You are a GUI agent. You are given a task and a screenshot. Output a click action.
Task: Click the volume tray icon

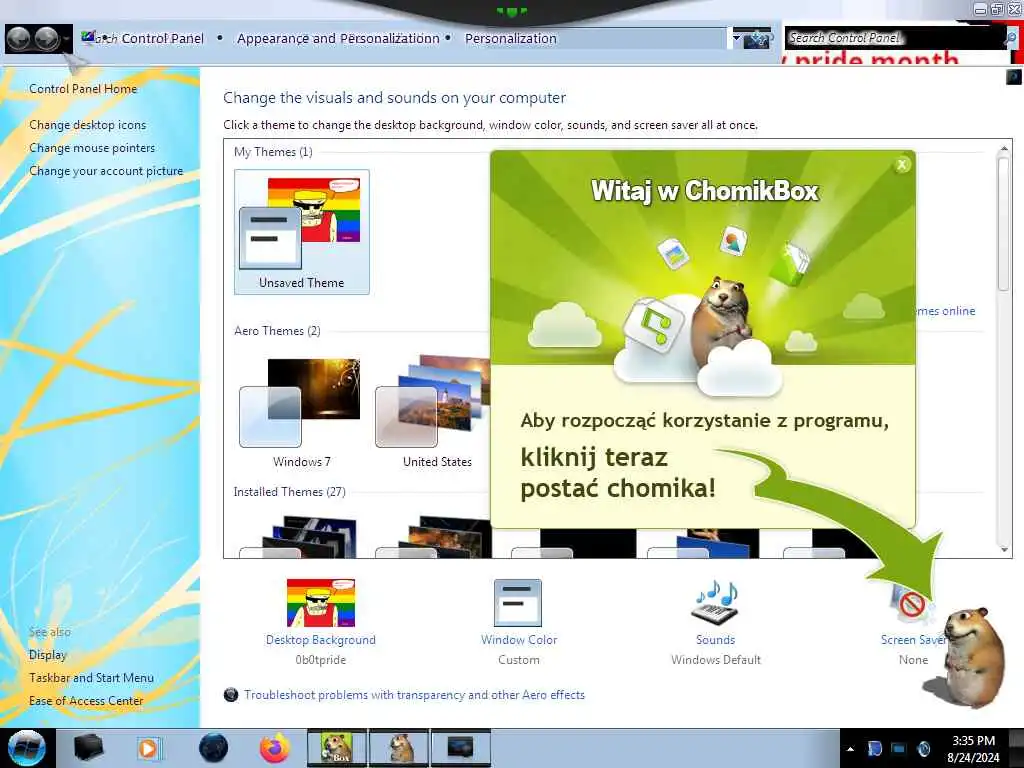tap(924, 748)
